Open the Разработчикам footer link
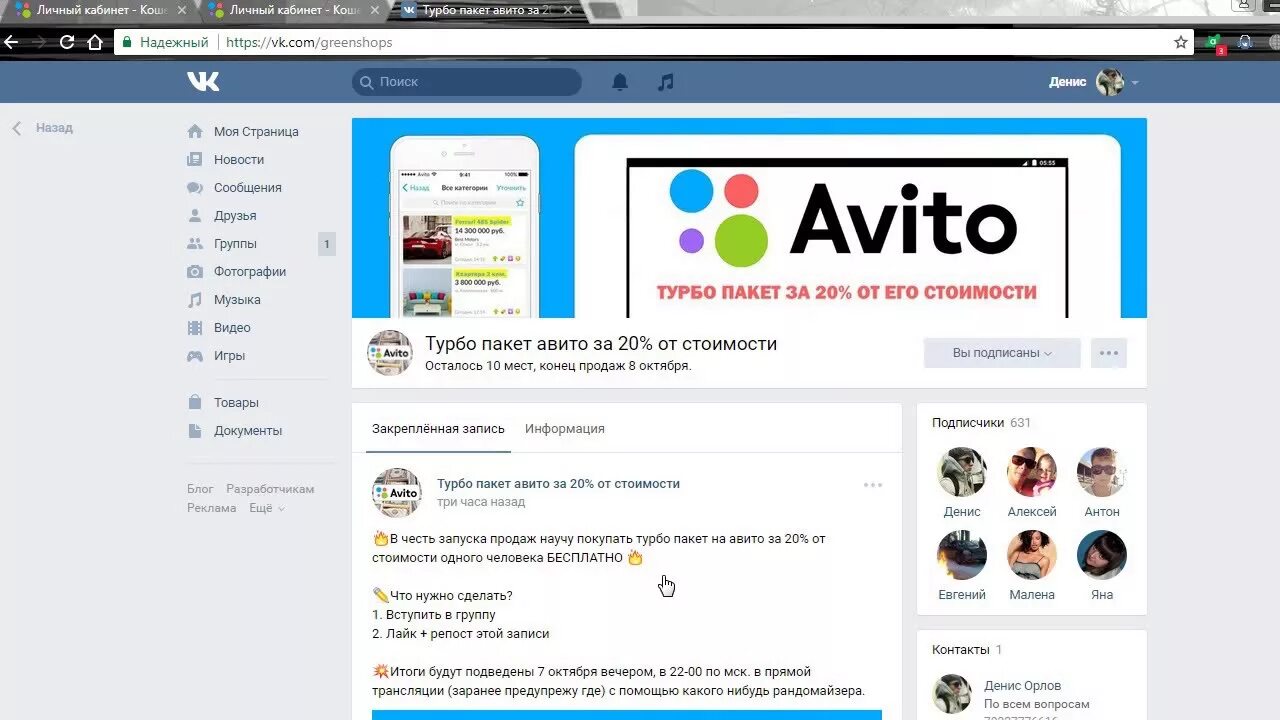The width and height of the screenshot is (1280, 720). coord(270,489)
